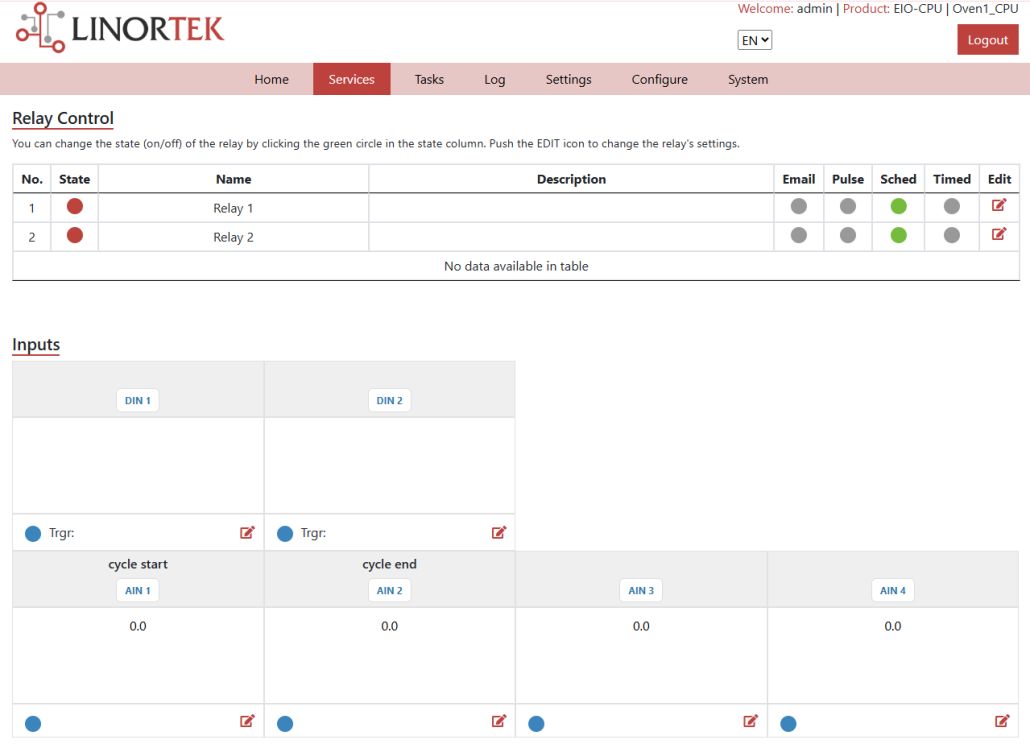Screen dimensions: 1030x744
Task: Click the AIN 4 label button
Action: pyautogui.click(x=893, y=590)
